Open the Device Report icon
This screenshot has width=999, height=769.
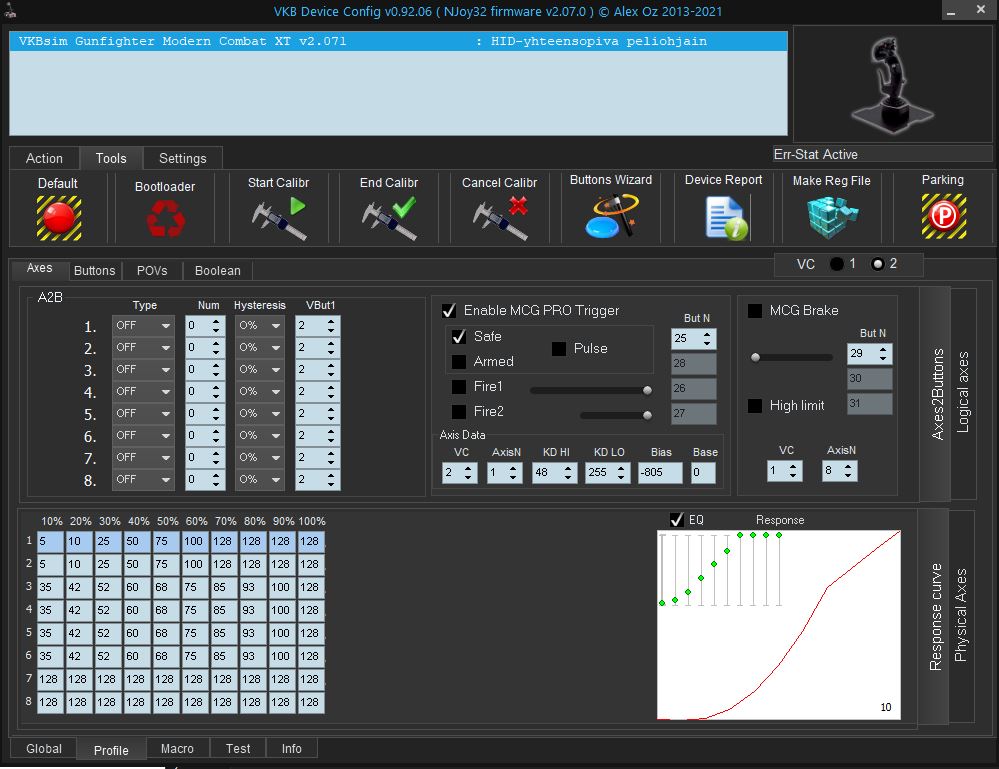click(724, 217)
